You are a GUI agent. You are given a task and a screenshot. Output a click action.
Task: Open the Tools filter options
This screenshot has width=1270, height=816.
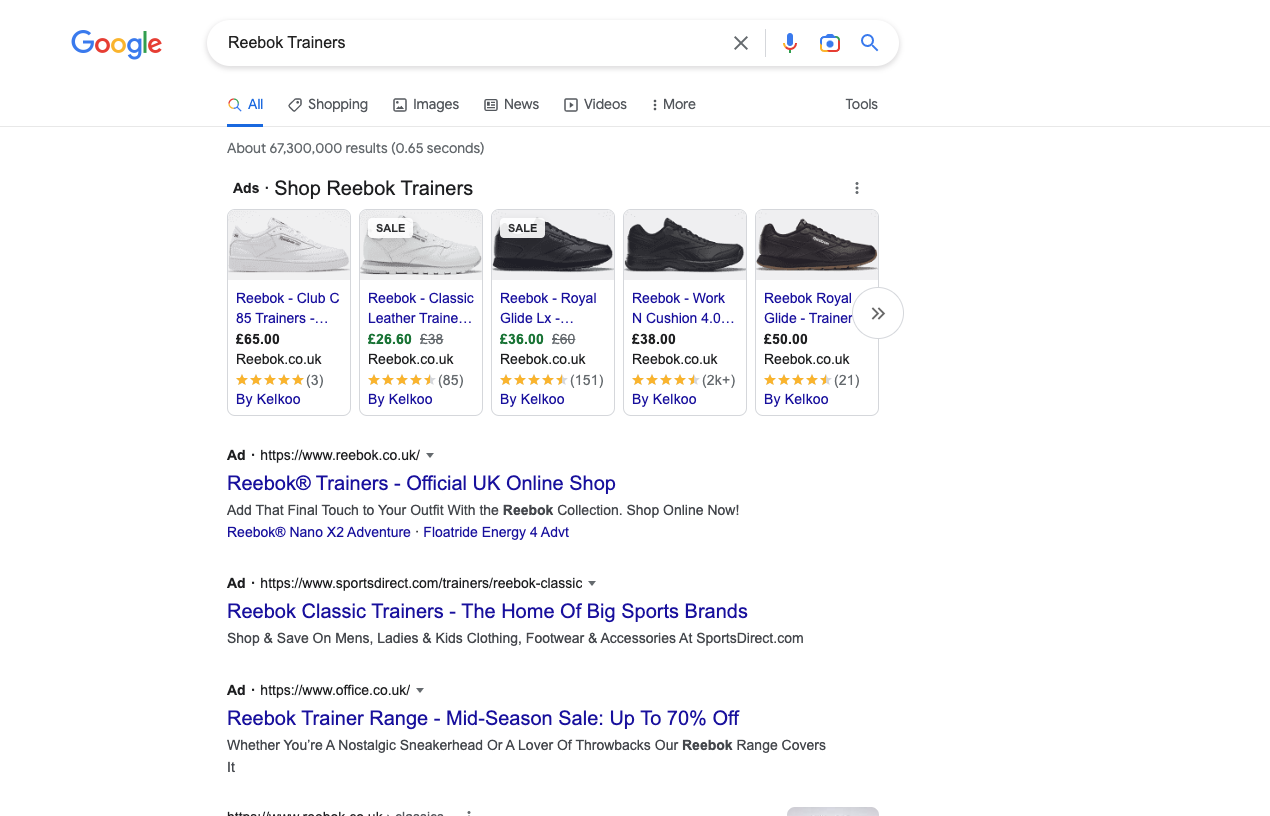click(861, 104)
